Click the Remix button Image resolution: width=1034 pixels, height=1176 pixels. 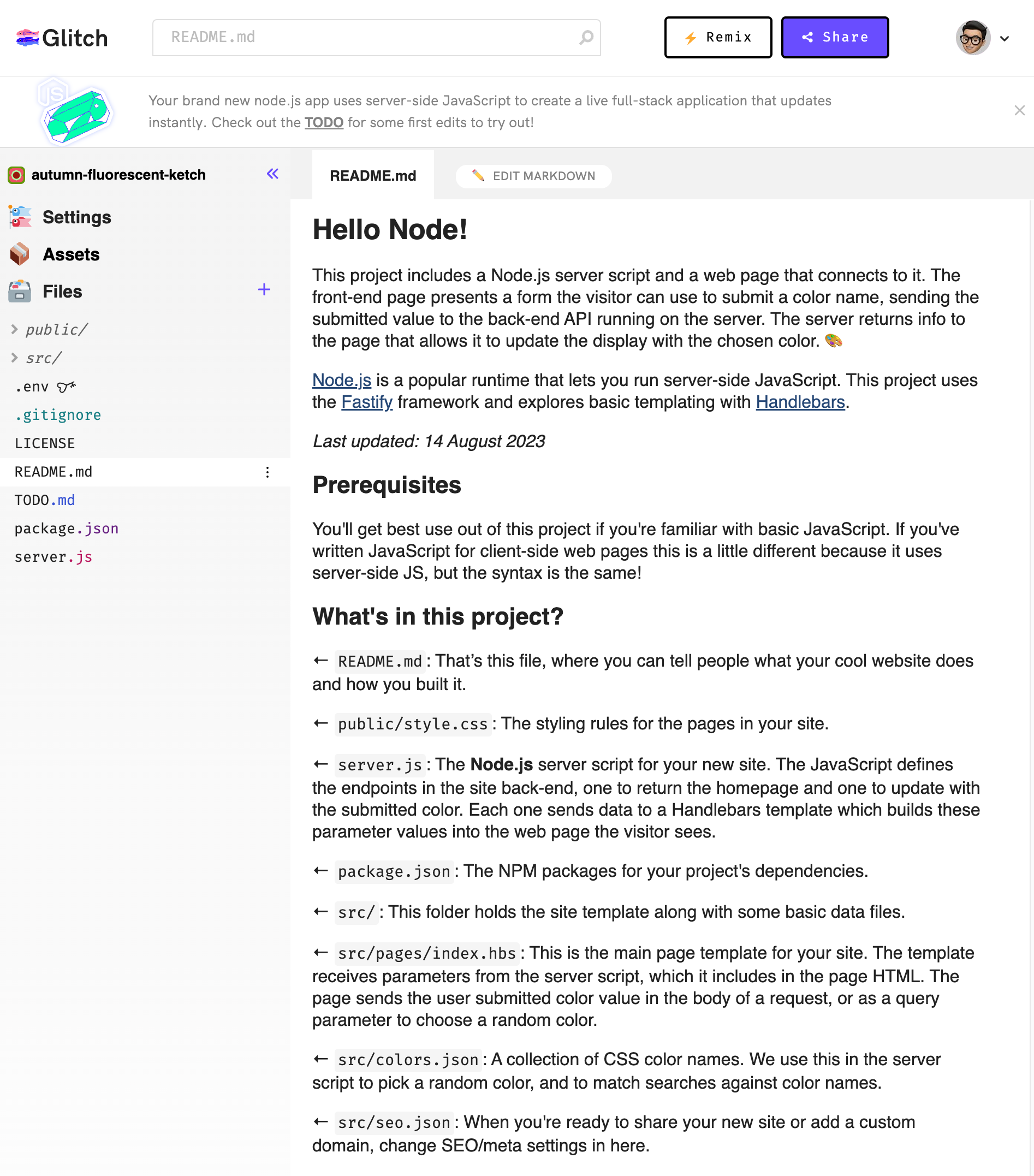point(717,37)
